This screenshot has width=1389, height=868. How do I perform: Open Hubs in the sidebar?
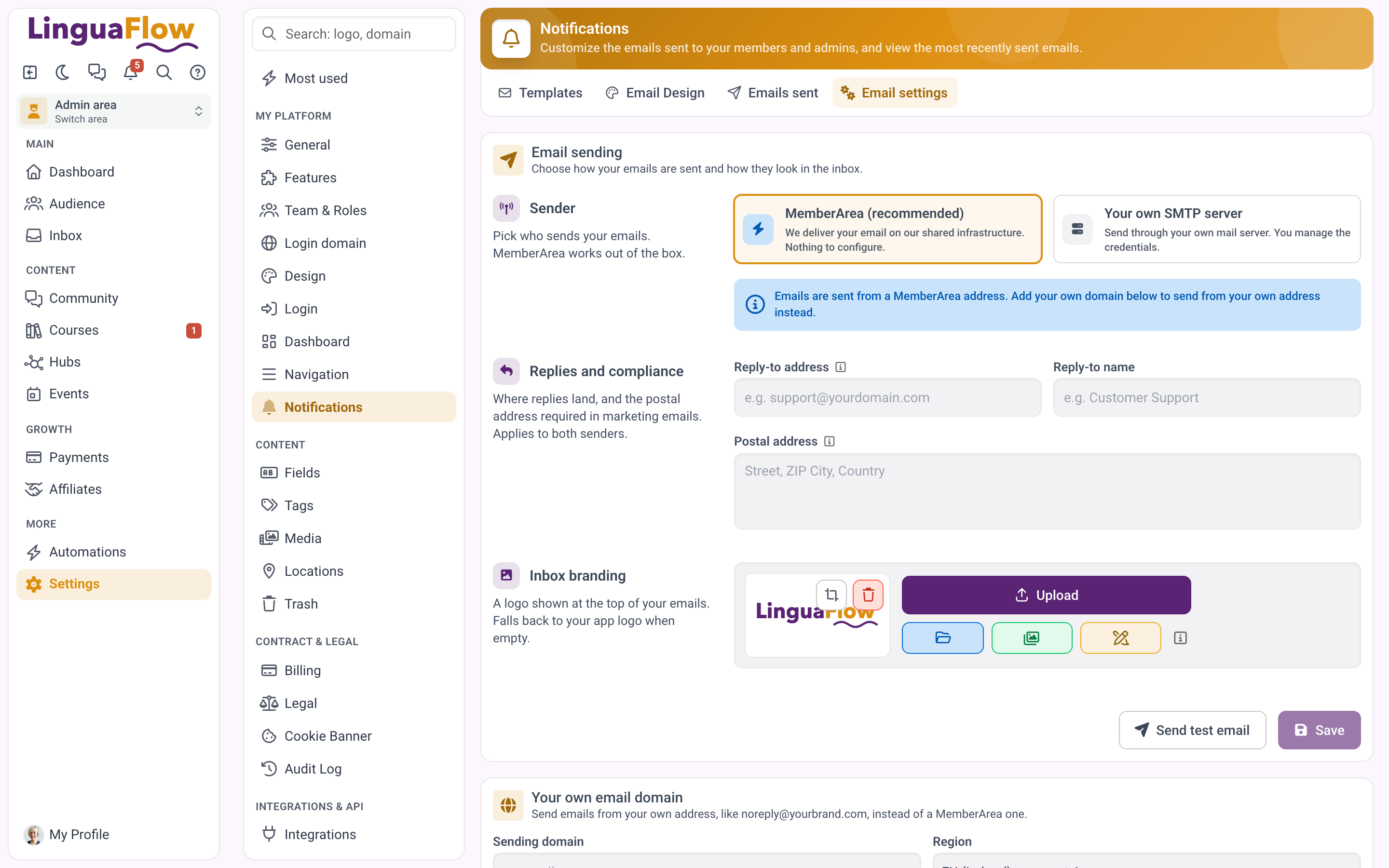114,362
